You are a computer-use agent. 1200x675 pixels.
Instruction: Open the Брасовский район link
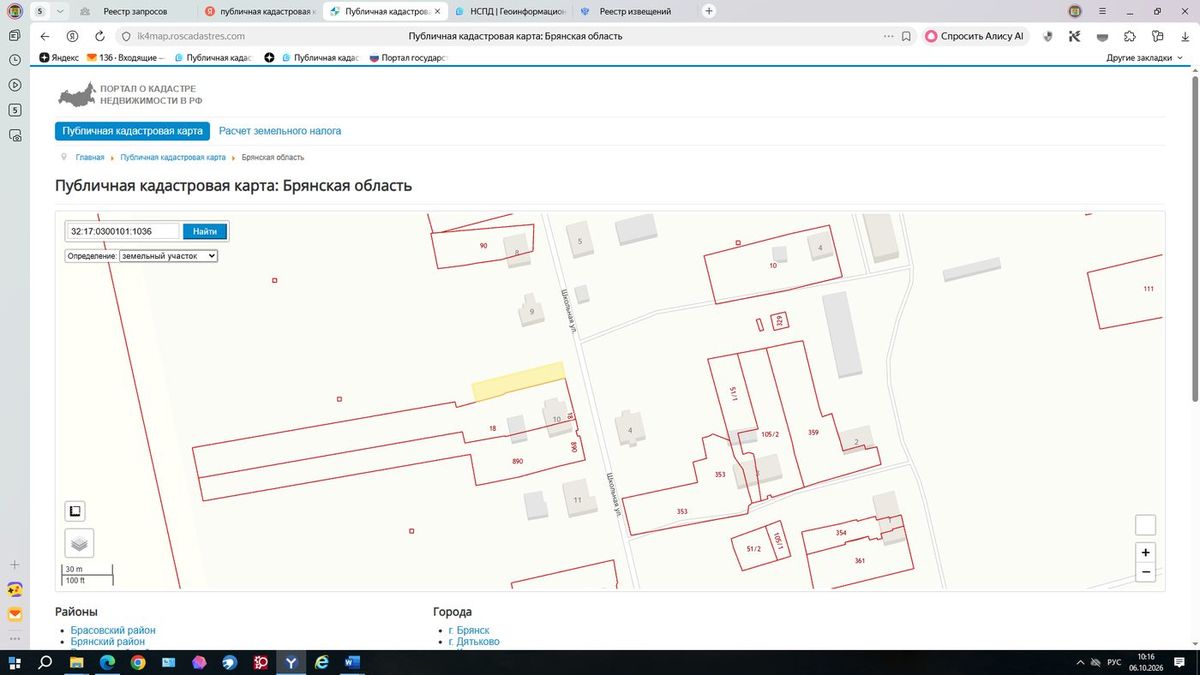[113, 630]
